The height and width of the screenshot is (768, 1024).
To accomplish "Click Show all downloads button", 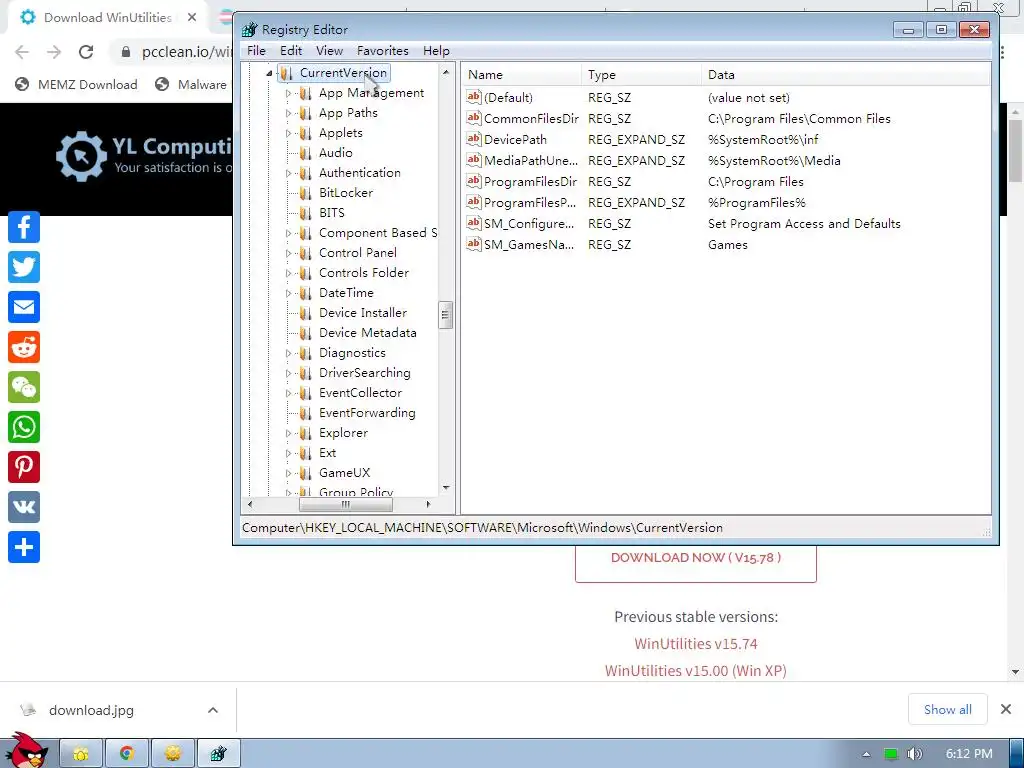I will tap(948, 709).
